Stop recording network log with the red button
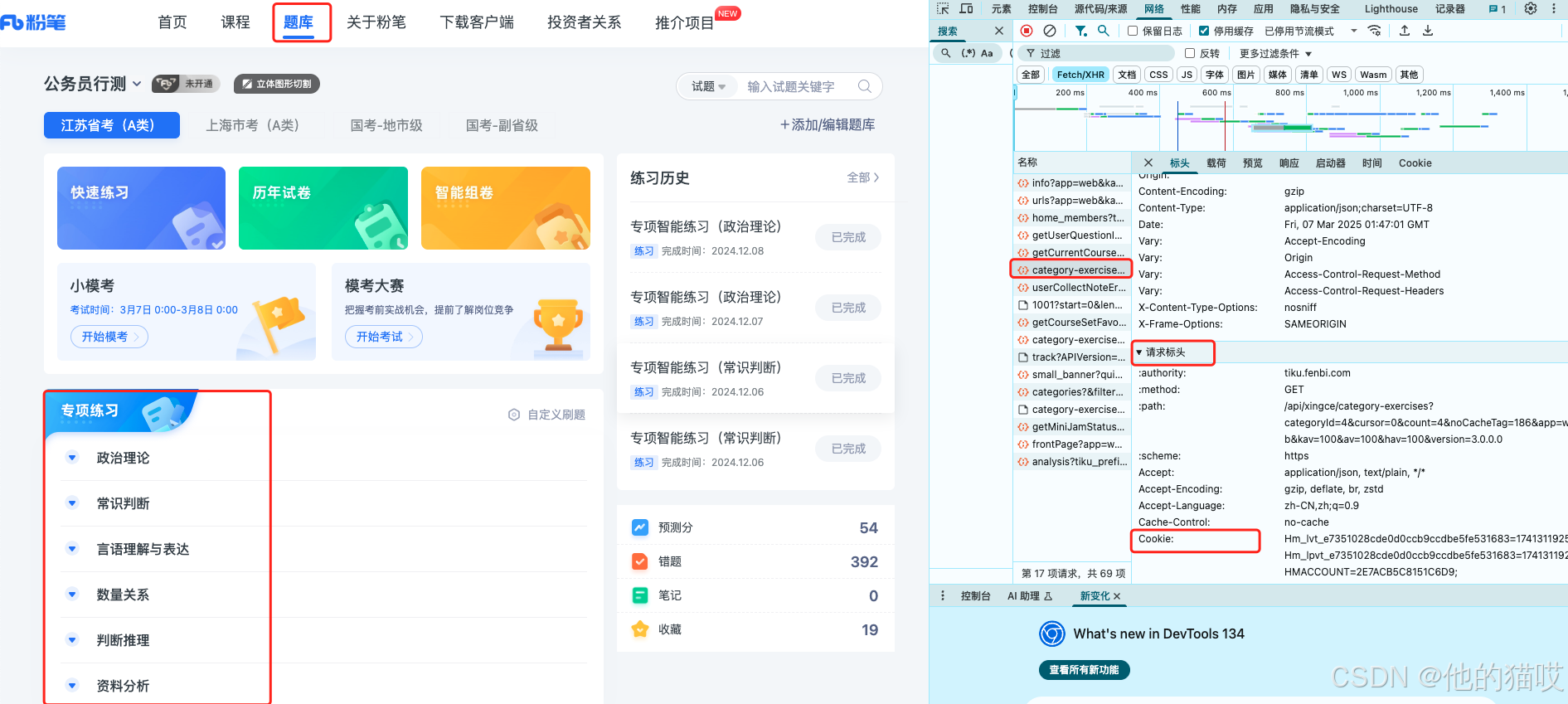 pyautogui.click(x=1027, y=31)
